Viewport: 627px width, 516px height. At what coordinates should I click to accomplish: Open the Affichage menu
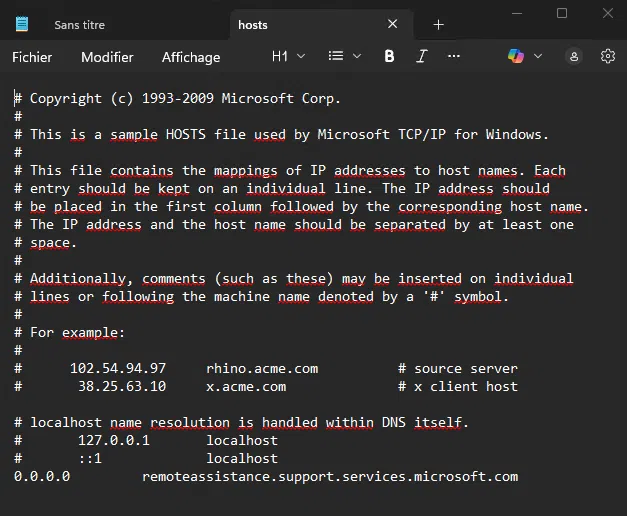coord(191,57)
